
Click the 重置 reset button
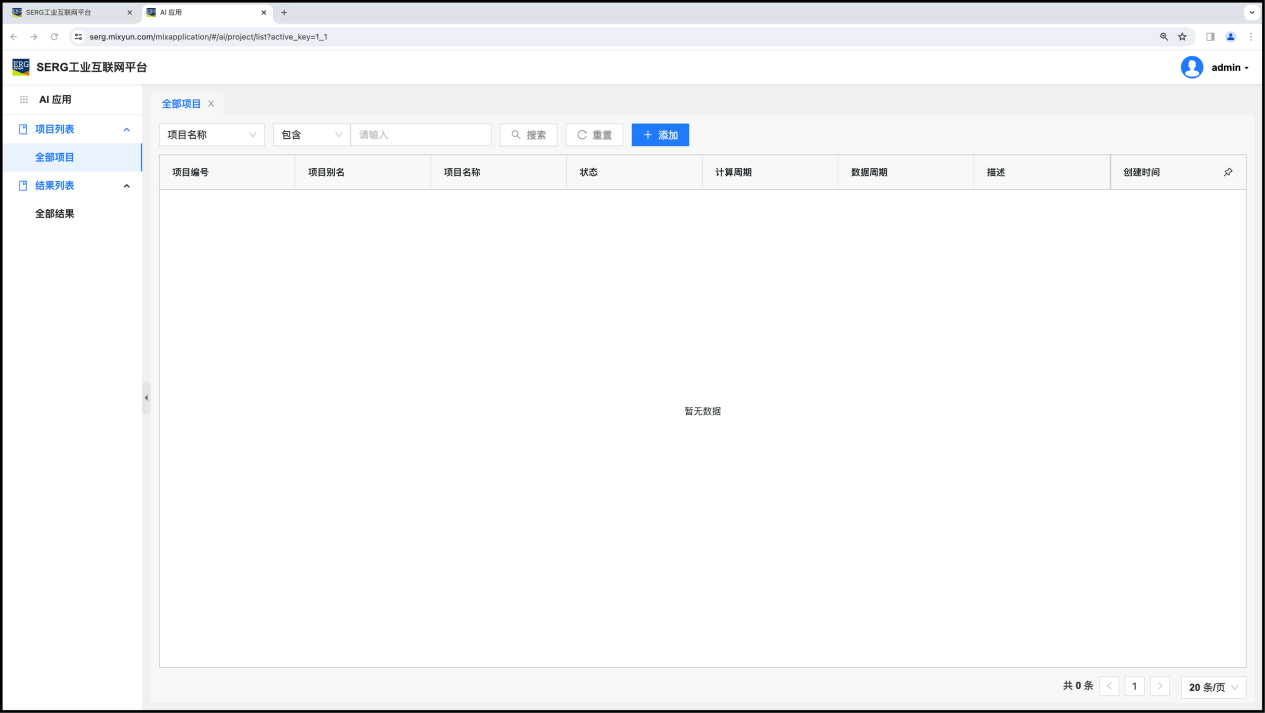pos(594,135)
